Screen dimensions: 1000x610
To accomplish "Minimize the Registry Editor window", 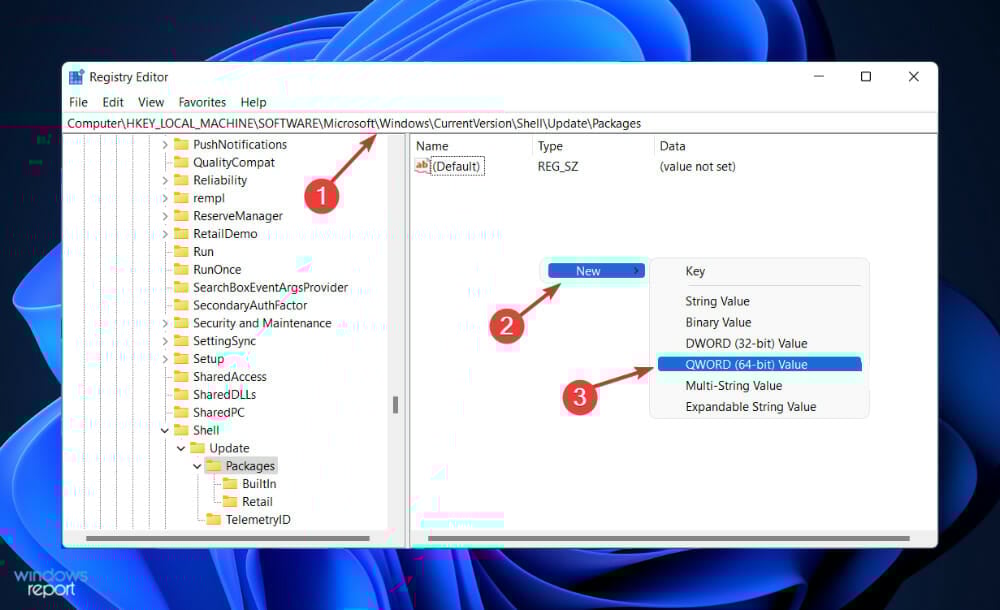I will pyautogui.click(x=819, y=77).
